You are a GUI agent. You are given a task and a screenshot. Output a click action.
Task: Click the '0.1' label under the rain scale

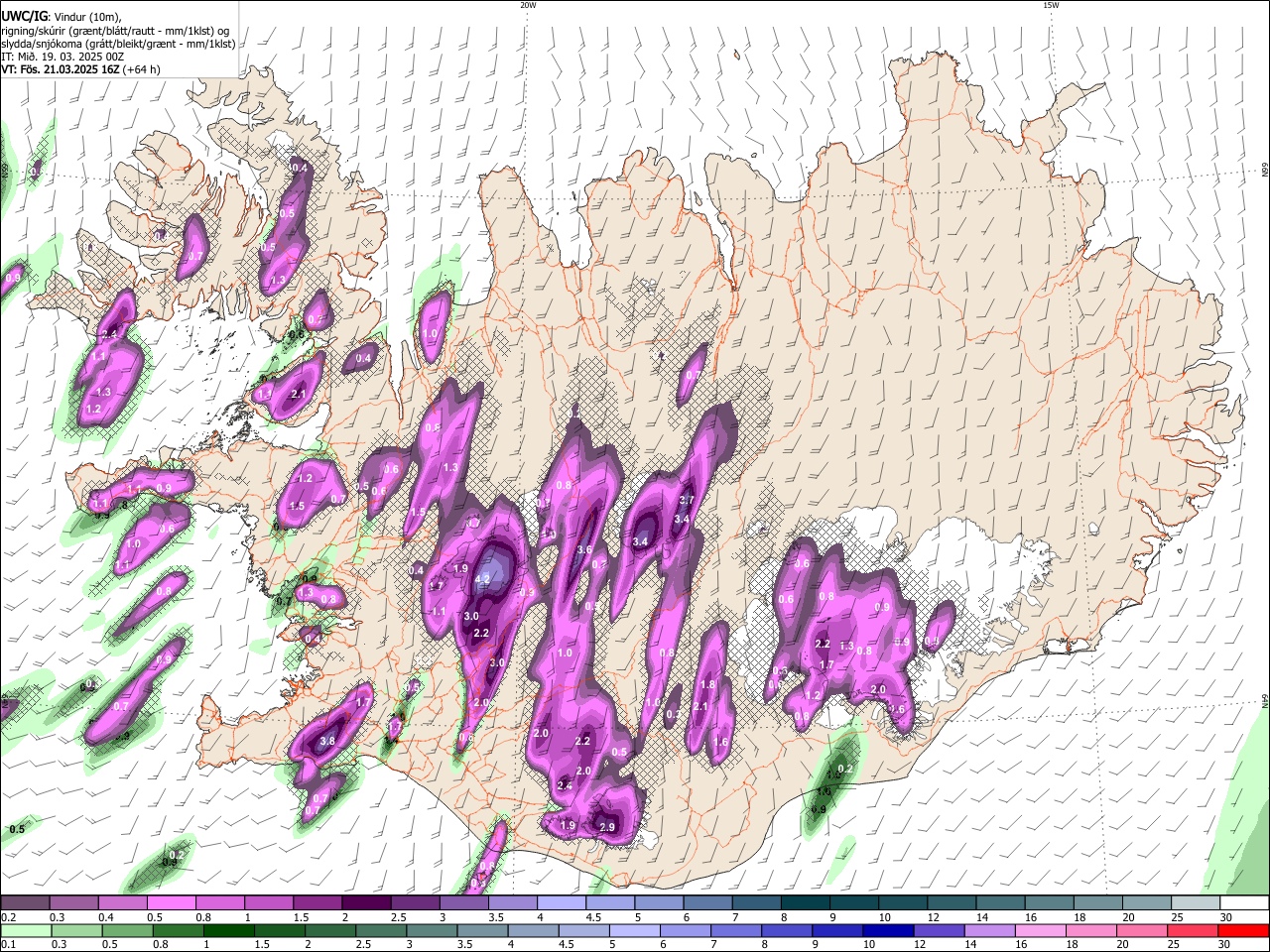[x=7, y=945]
